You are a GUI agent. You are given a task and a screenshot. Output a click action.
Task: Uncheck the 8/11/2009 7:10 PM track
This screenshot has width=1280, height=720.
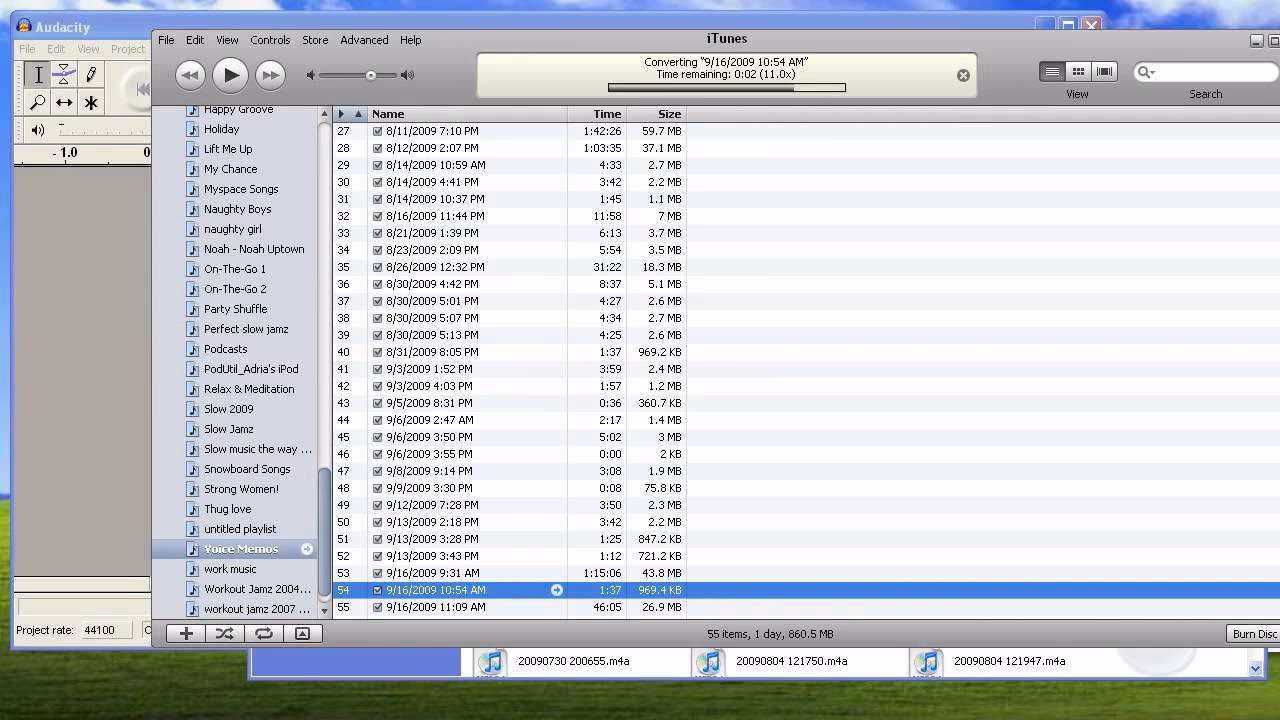[x=378, y=131]
